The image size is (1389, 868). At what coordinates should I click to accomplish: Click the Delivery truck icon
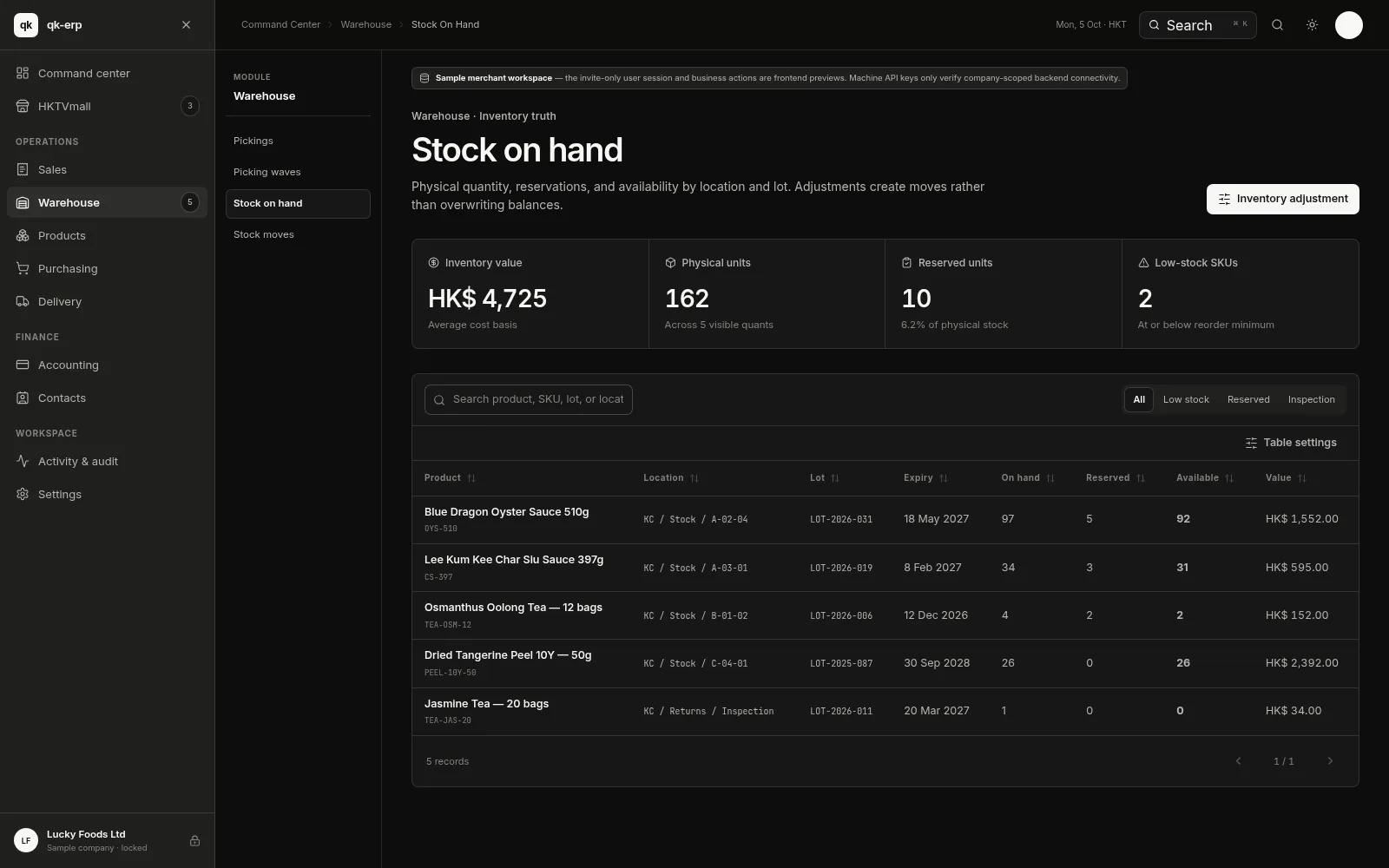[x=23, y=301]
